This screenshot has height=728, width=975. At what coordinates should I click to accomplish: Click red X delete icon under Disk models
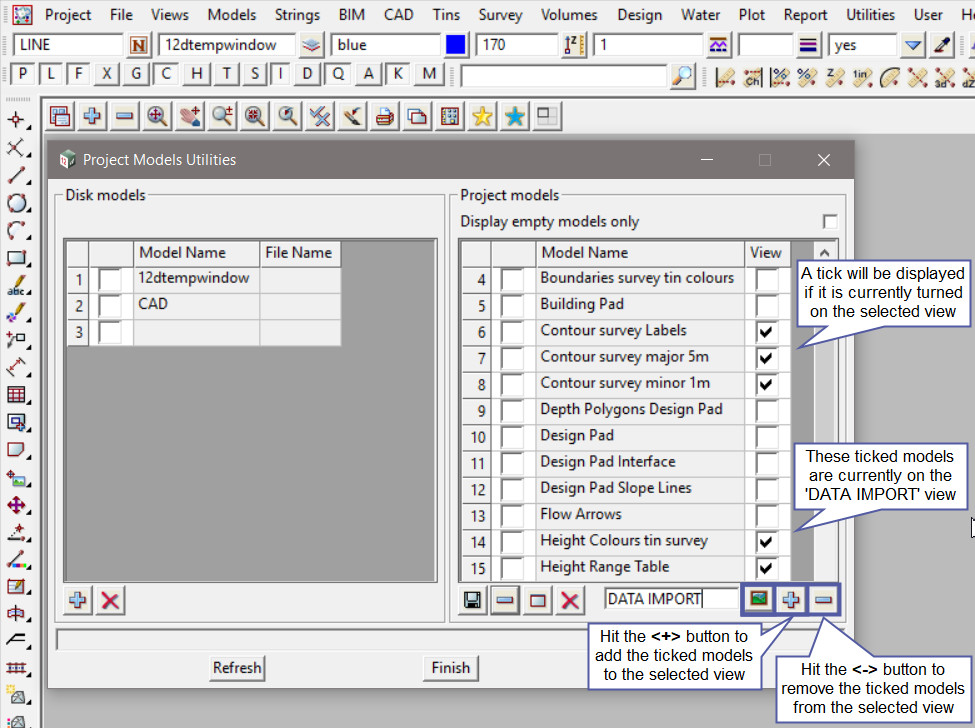click(110, 600)
